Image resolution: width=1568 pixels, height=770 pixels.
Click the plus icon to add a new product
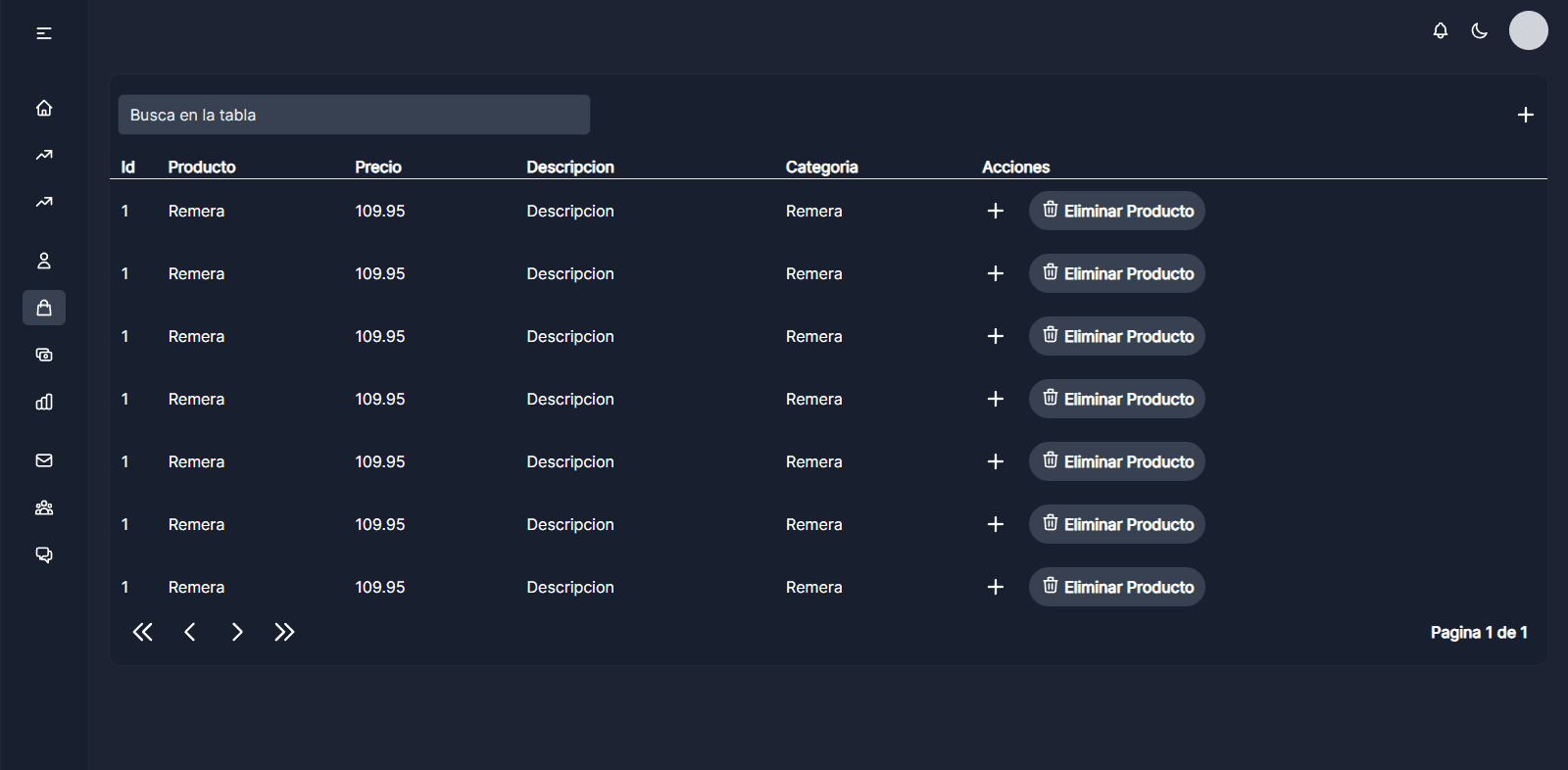1525,115
